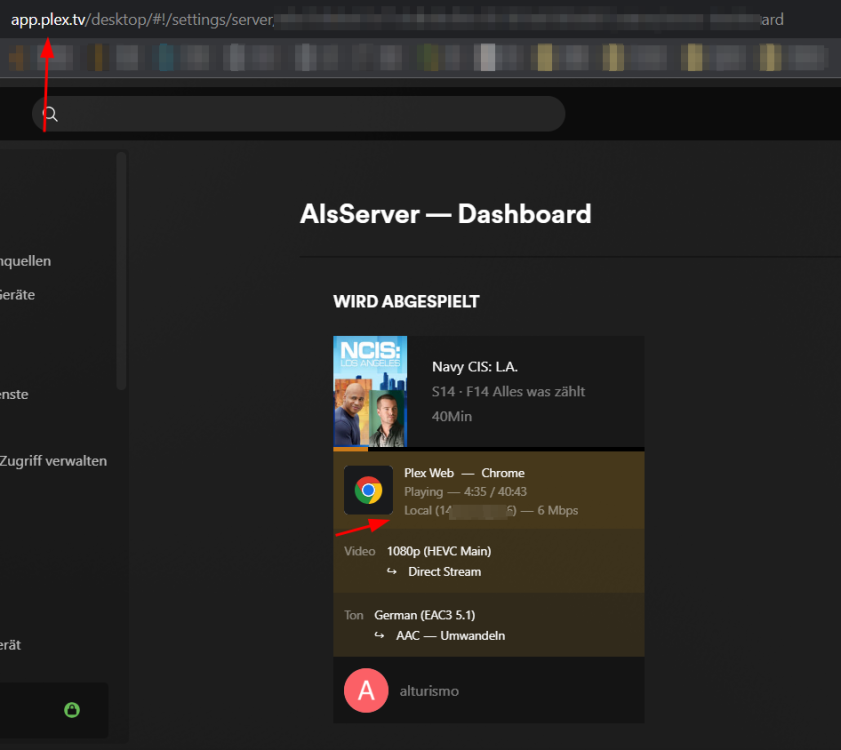Click the search magnifier icon
Image resolution: width=841 pixels, height=750 pixels.
[50, 114]
